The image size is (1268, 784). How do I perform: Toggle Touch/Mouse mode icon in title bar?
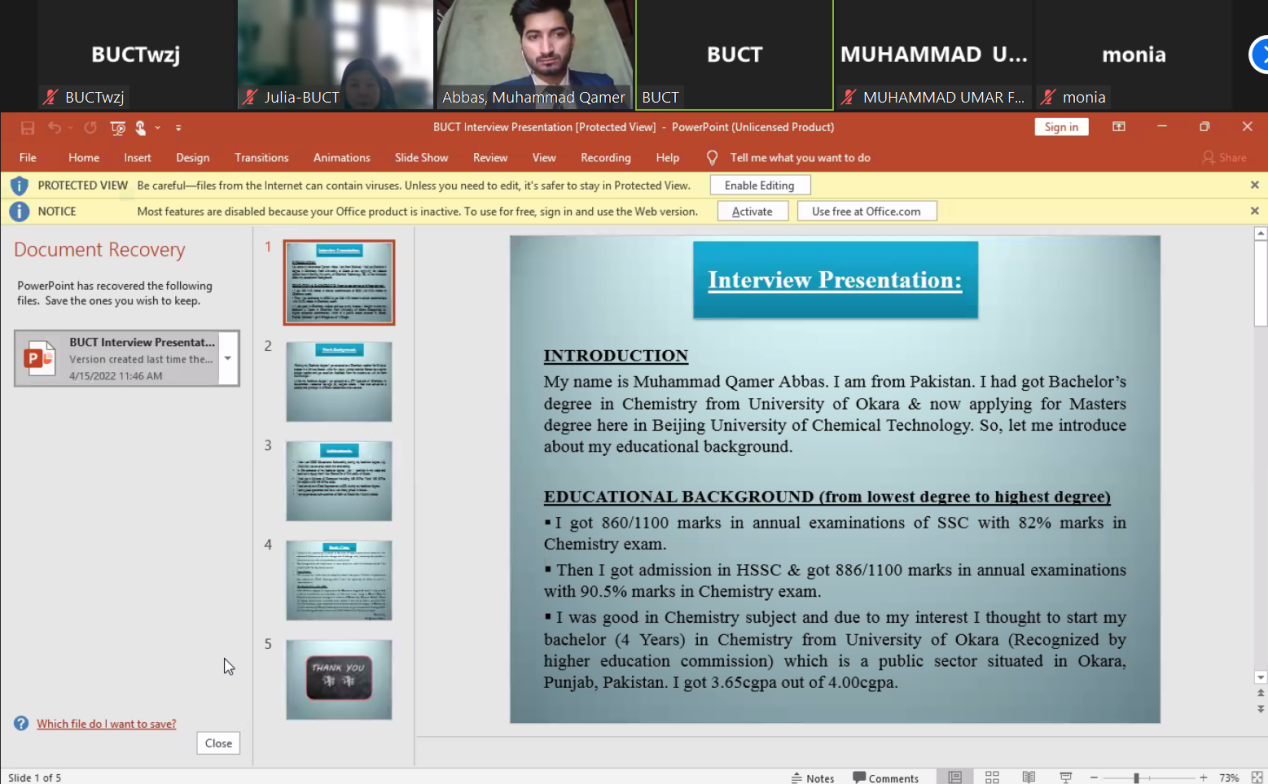(x=141, y=128)
